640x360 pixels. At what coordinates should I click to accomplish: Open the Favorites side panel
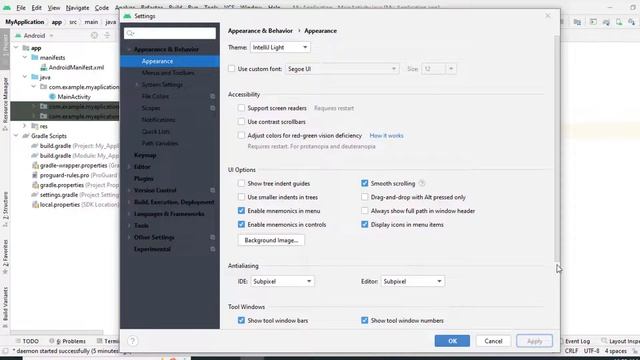(5, 256)
